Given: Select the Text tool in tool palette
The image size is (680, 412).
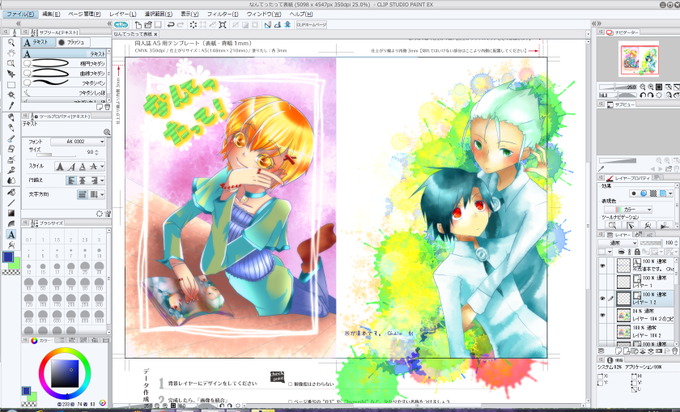Looking at the screenshot, I should click(11, 235).
